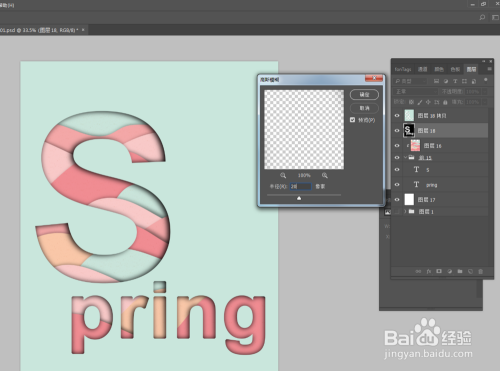Confirm Gaussian blur with the OK button
Image resolution: width=500 pixels, height=371 pixels.
pyautogui.click(x=364, y=95)
